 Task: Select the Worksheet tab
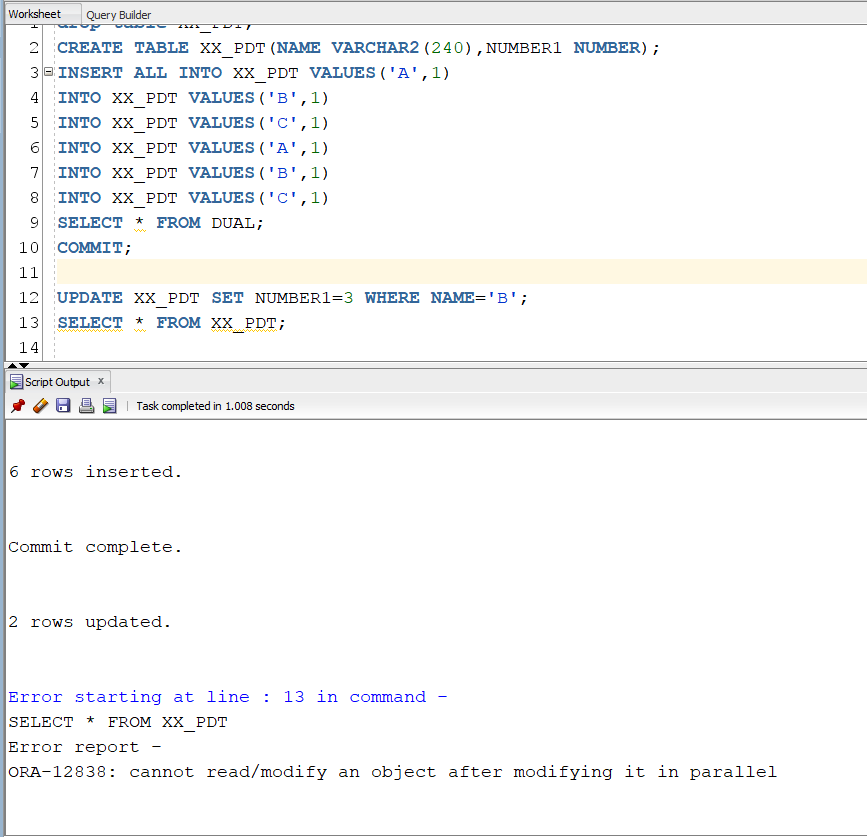point(35,14)
